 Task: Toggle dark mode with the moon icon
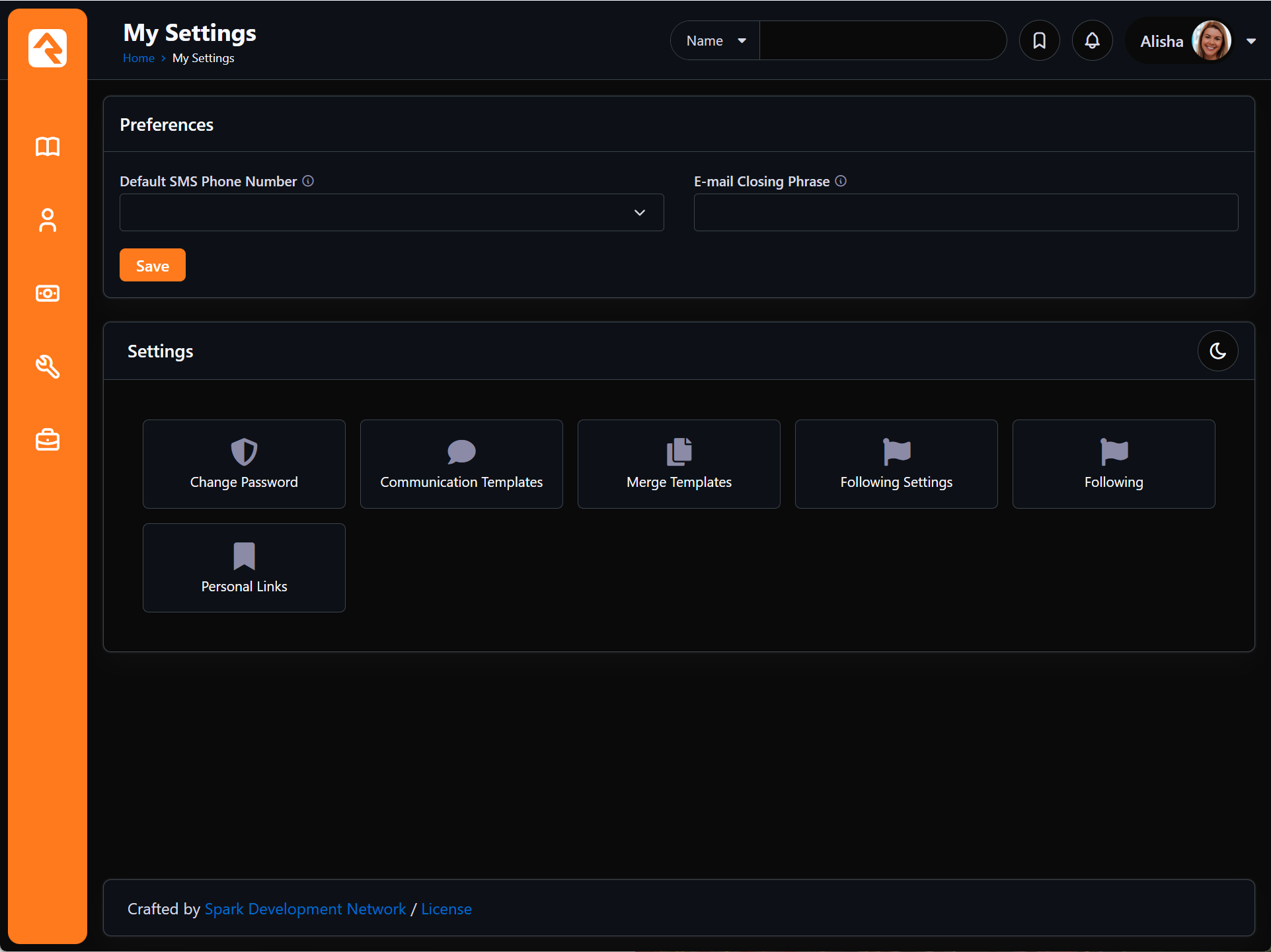pos(1217,351)
